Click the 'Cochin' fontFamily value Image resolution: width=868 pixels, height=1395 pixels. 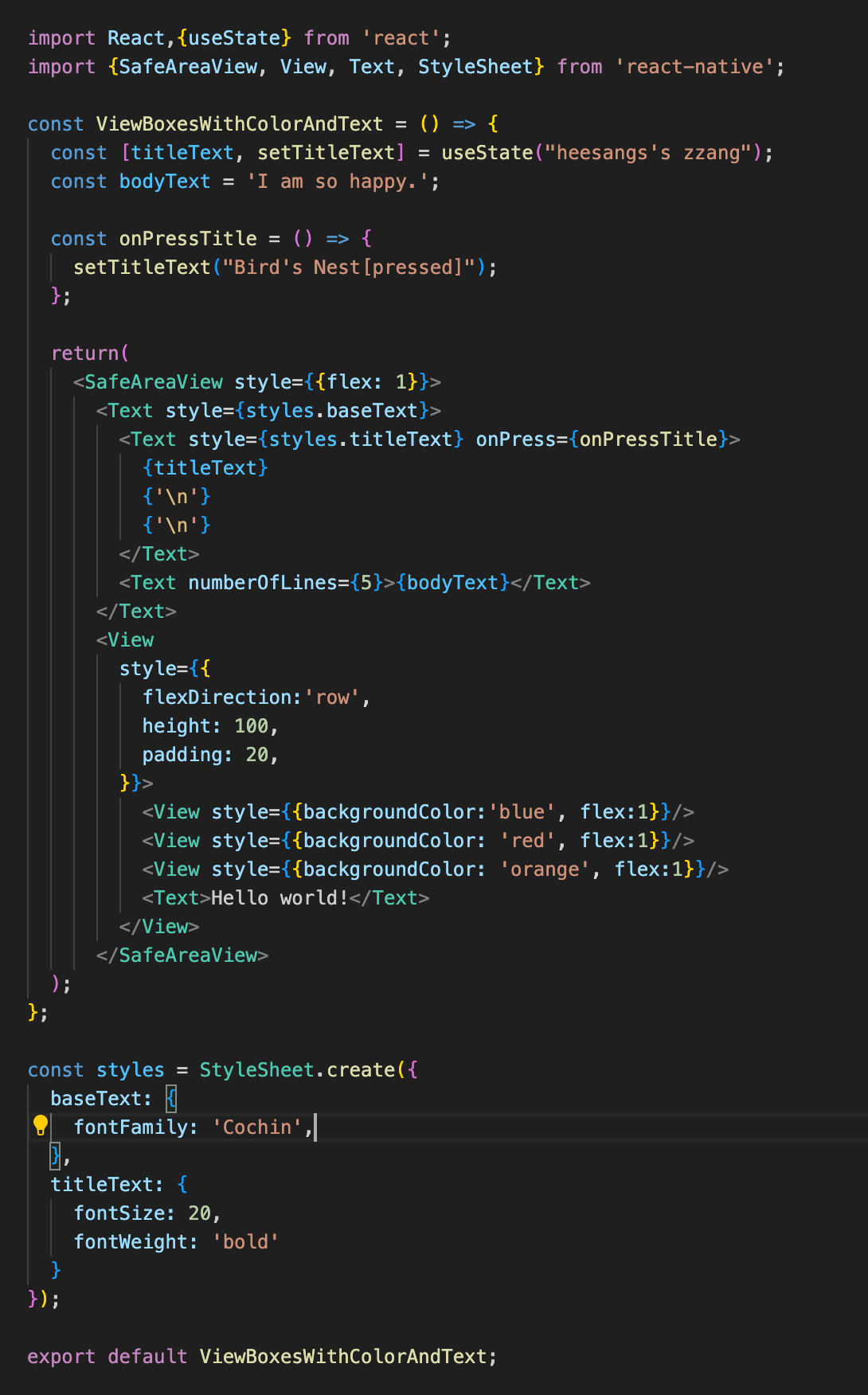tap(257, 1127)
